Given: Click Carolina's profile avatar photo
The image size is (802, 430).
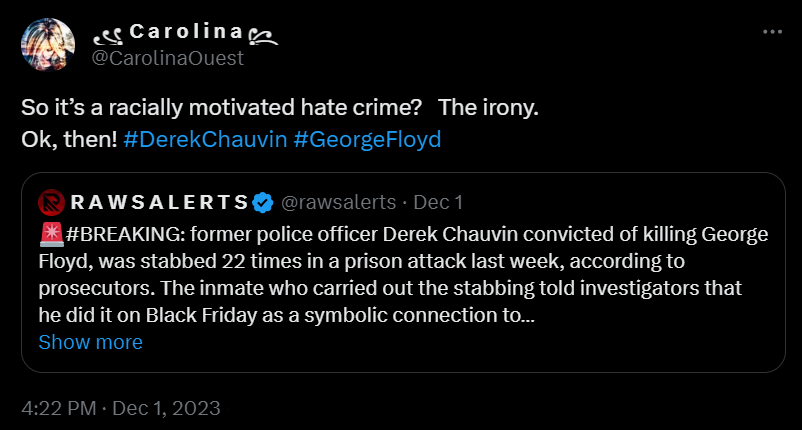Looking at the screenshot, I should (x=47, y=45).
